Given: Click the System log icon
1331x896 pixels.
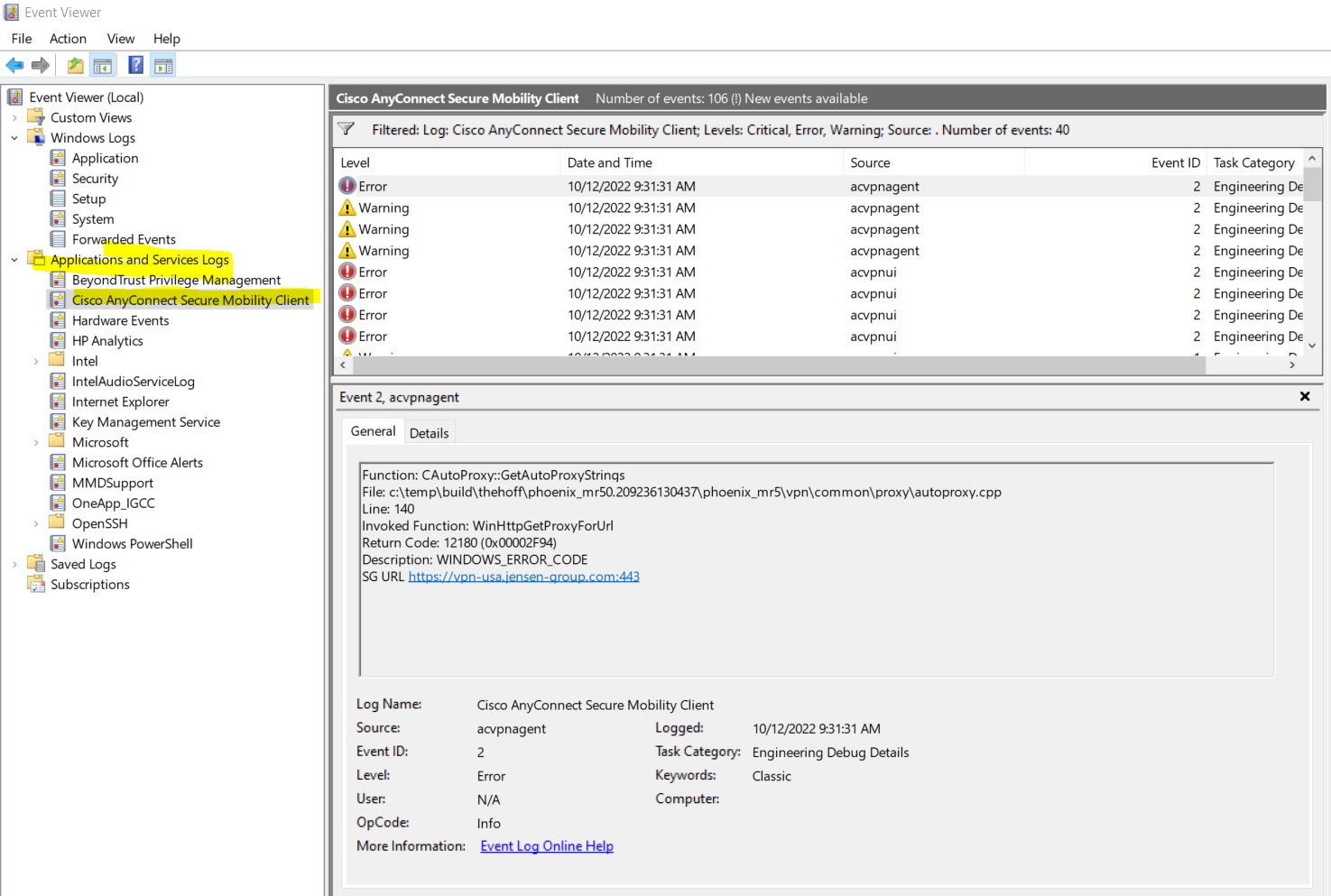Looking at the screenshot, I should [x=58, y=219].
